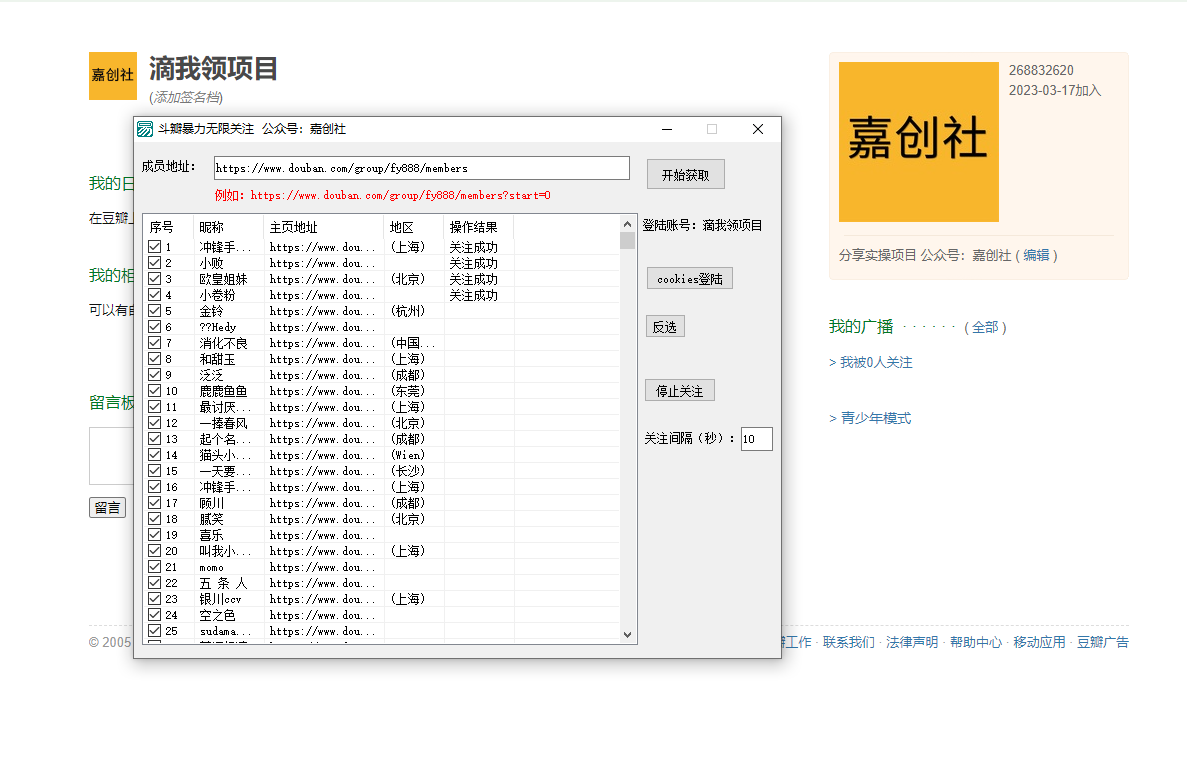Click the app icon in dialog title bar
1187x769 pixels.
[x=145, y=129]
